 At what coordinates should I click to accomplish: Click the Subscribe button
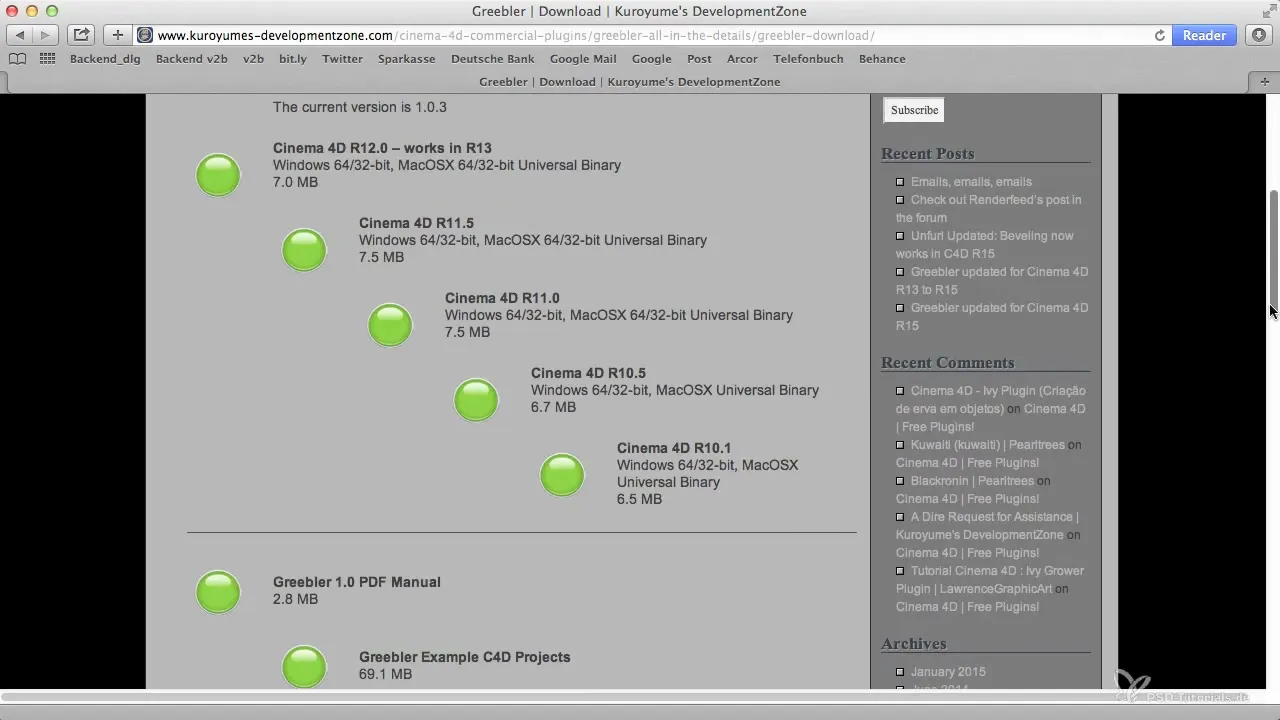[x=914, y=110]
